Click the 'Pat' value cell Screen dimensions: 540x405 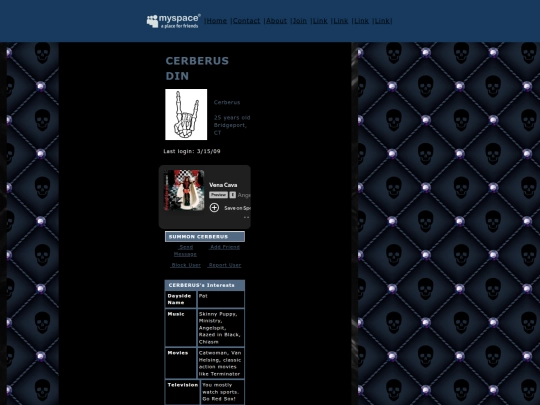[221, 299]
